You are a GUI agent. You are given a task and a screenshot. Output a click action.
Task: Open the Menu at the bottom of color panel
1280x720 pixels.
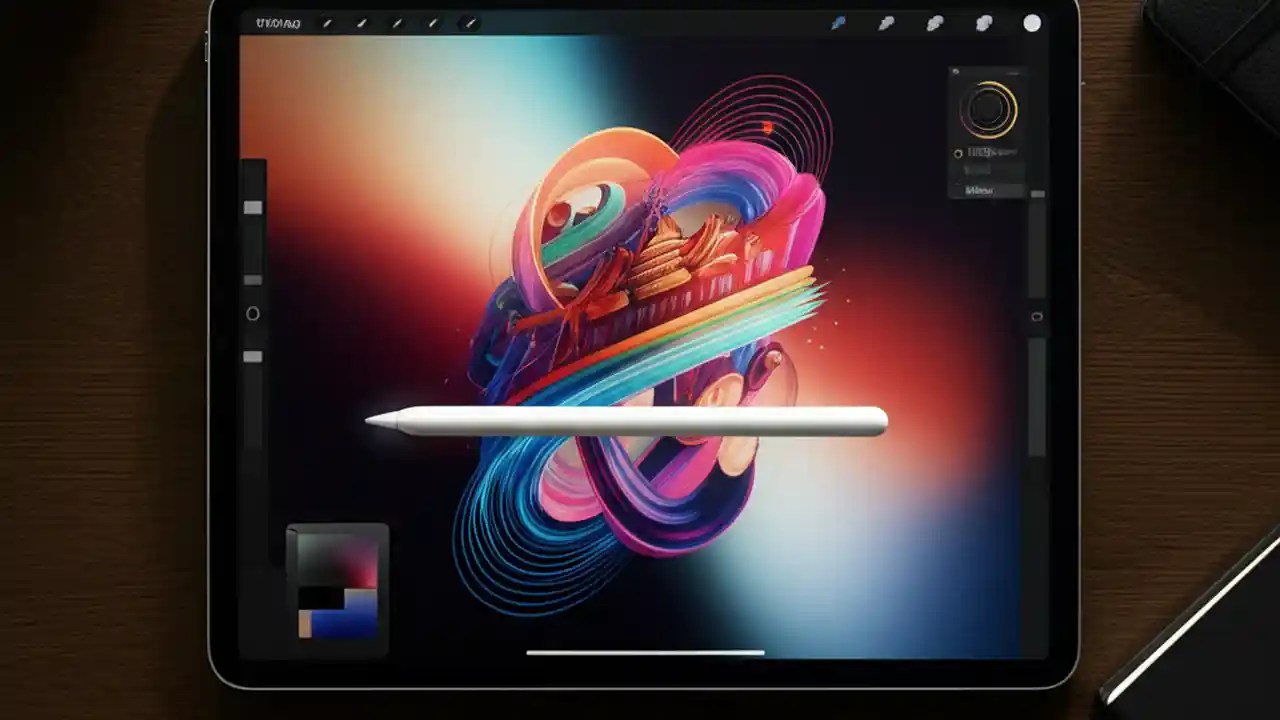tap(980, 188)
